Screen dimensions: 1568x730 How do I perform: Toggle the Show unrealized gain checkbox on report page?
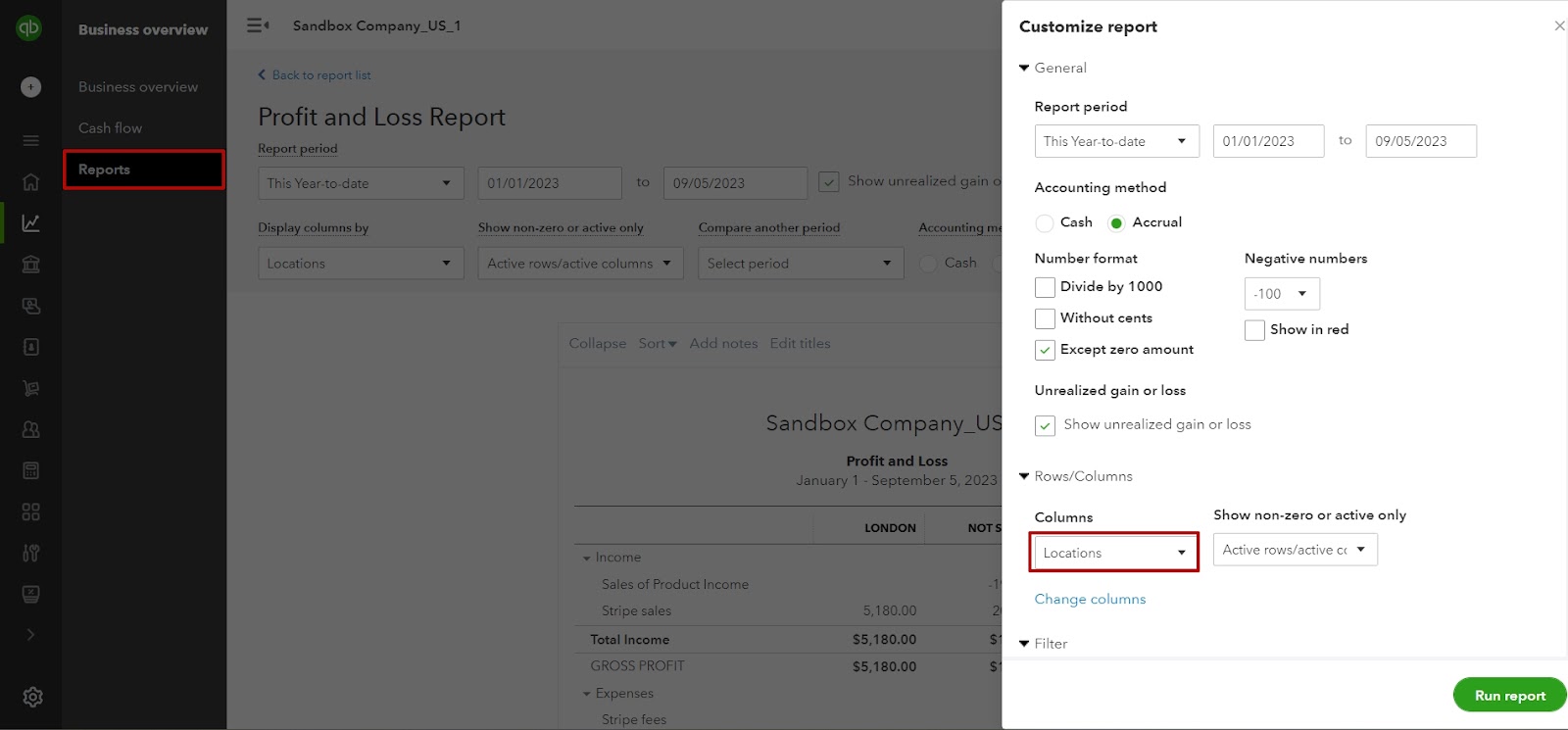point(829,182)
